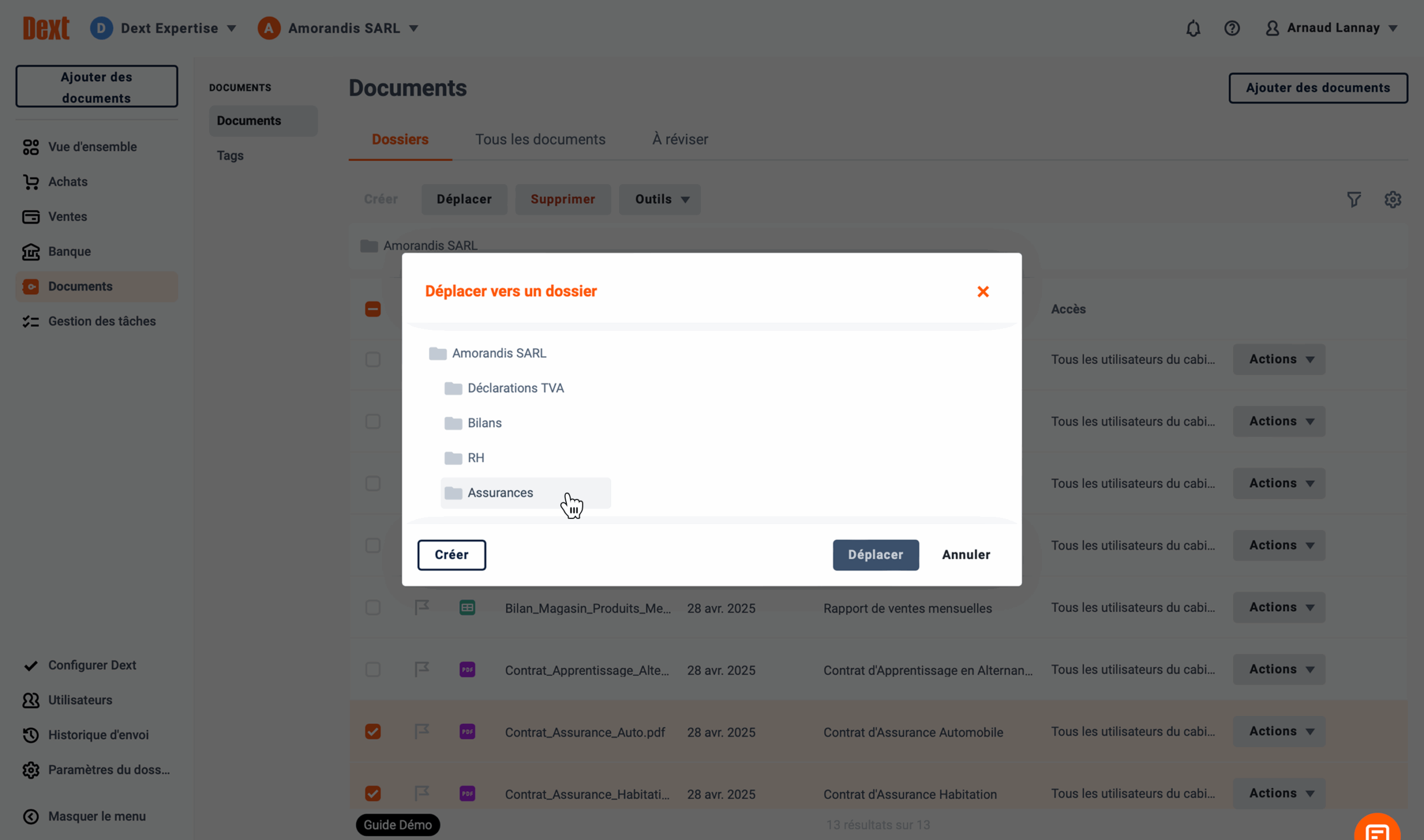Click PDF icon of Contrat_Assurance_Auto row
This screenshot has width=1424, height=840.
pos(467,732)
